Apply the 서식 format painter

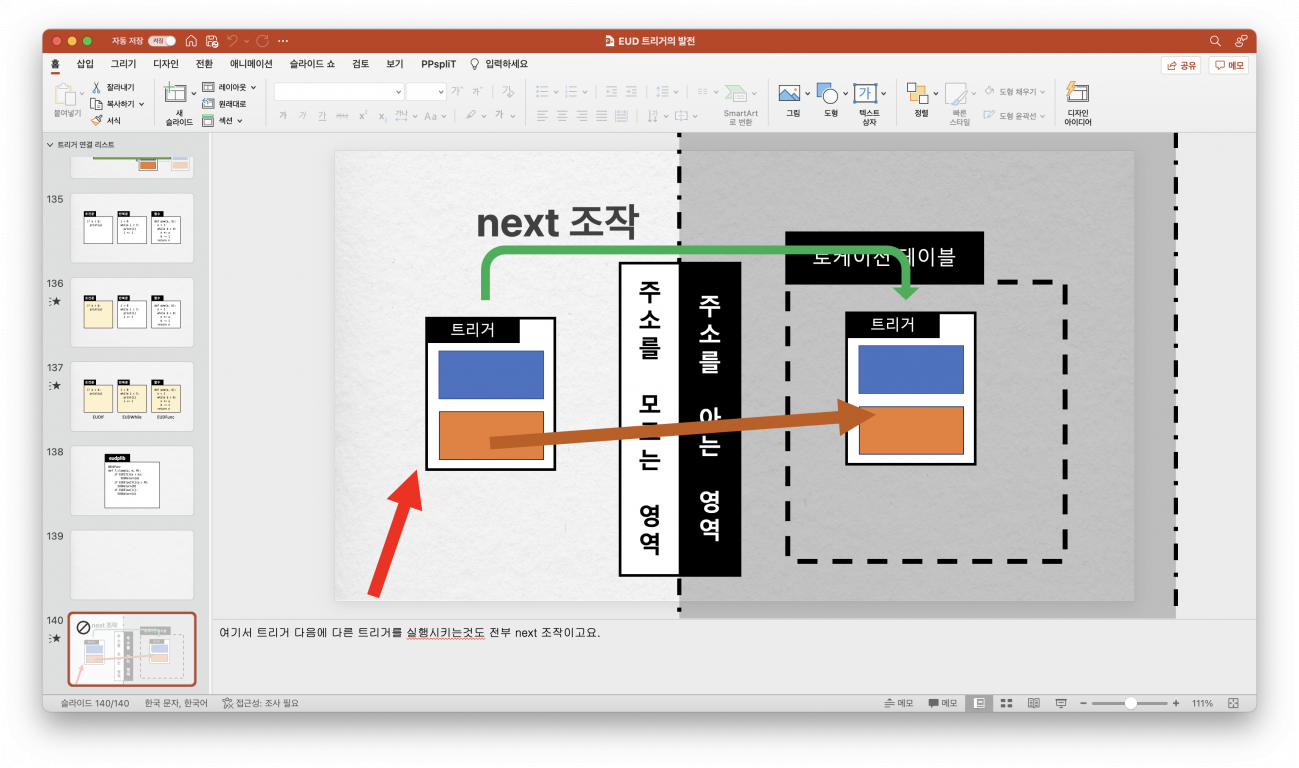tap(106, 120)
